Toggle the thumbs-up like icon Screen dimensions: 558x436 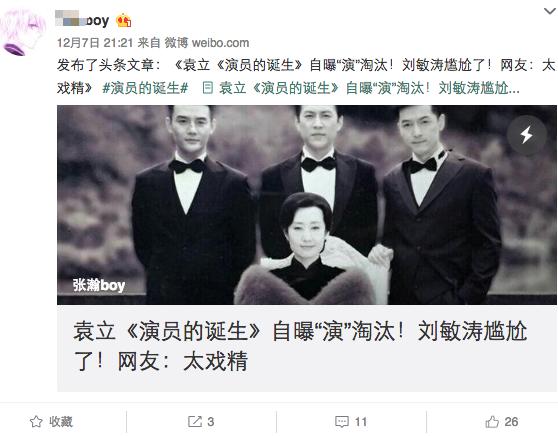(492, 422)
